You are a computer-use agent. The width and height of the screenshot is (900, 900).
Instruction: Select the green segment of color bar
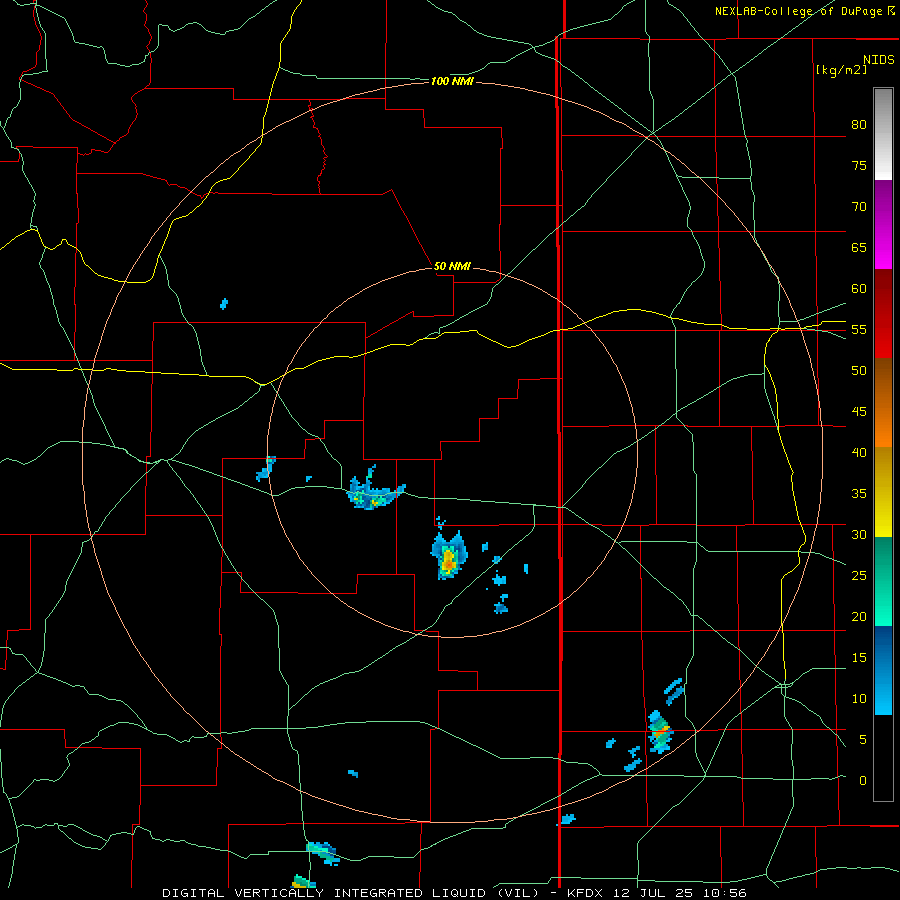point(883,581)
